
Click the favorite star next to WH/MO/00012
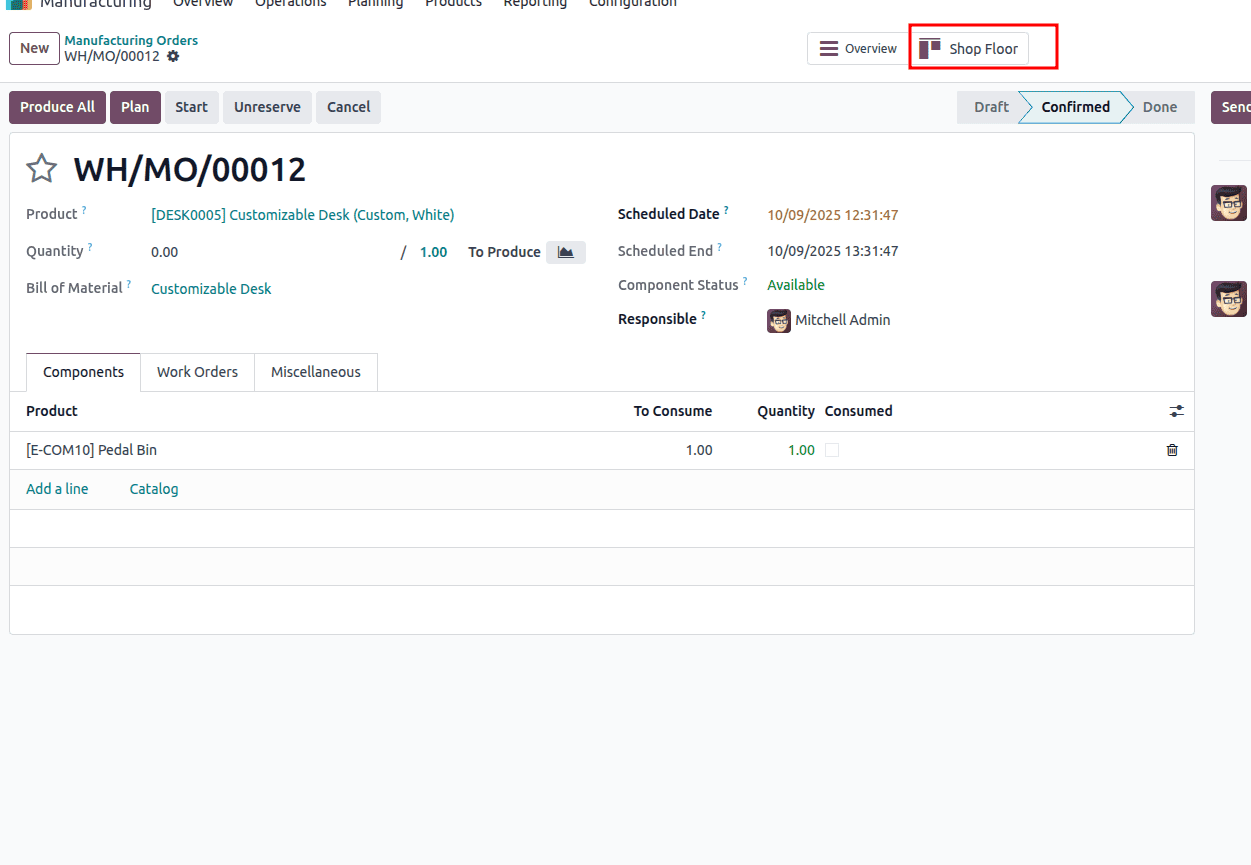click(40, 168)
